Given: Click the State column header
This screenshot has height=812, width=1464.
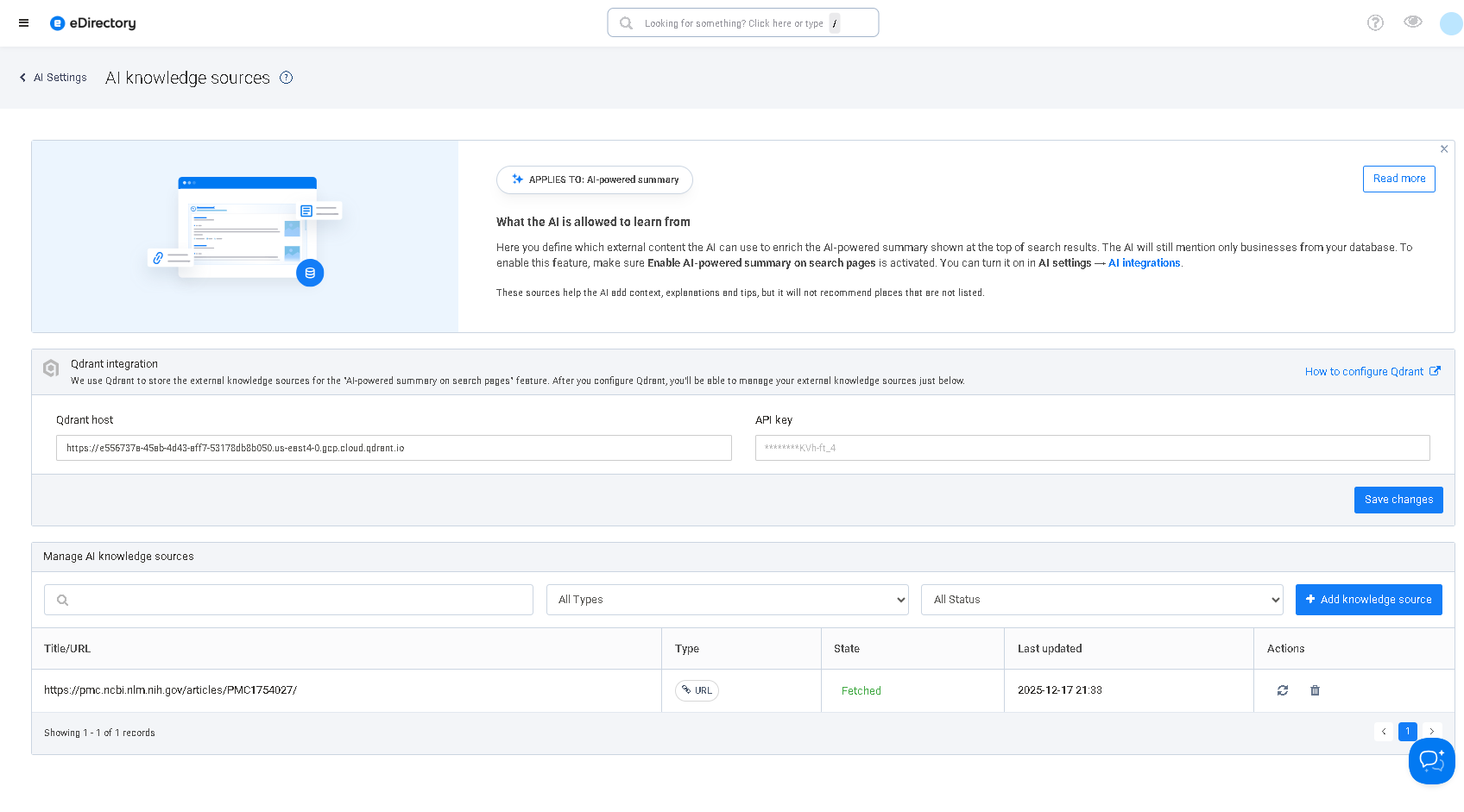Looking at the screenshot, I should pyautogui.click(x=847, y=649).
